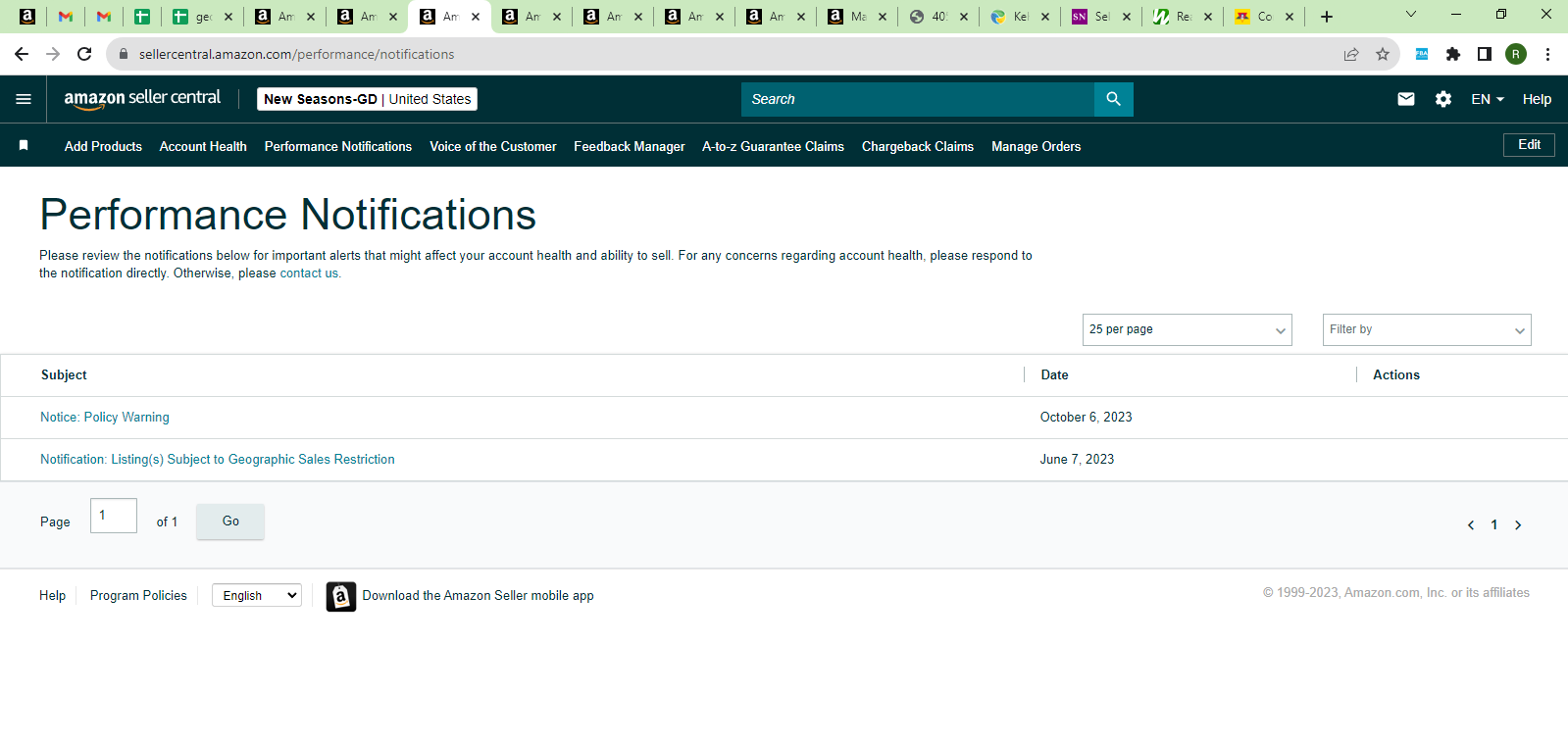Click the Amazon Seller app icon in footer
1568x745 pixels.
coord(341,596)
